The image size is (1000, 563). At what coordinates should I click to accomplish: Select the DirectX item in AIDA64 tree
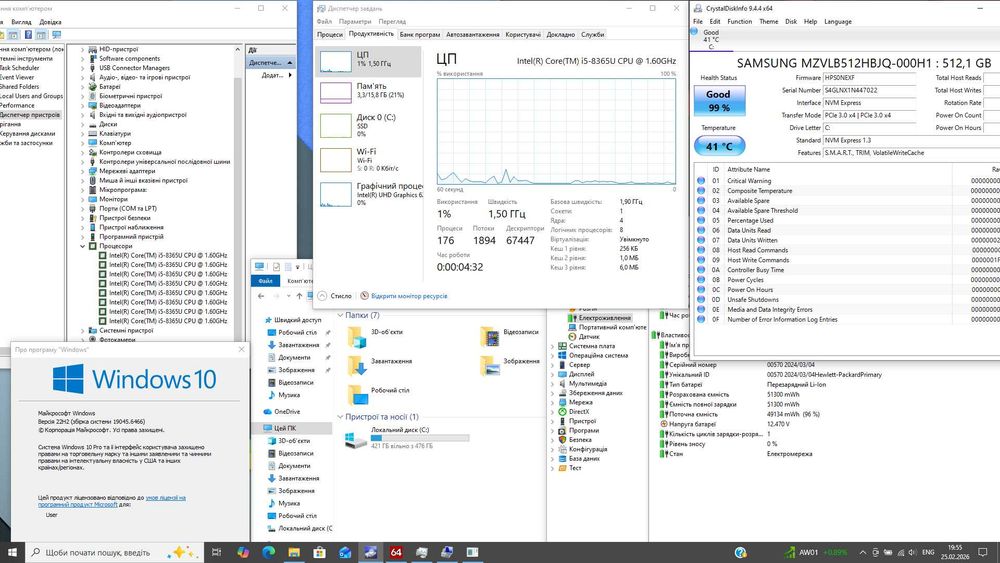click(578, 412)
